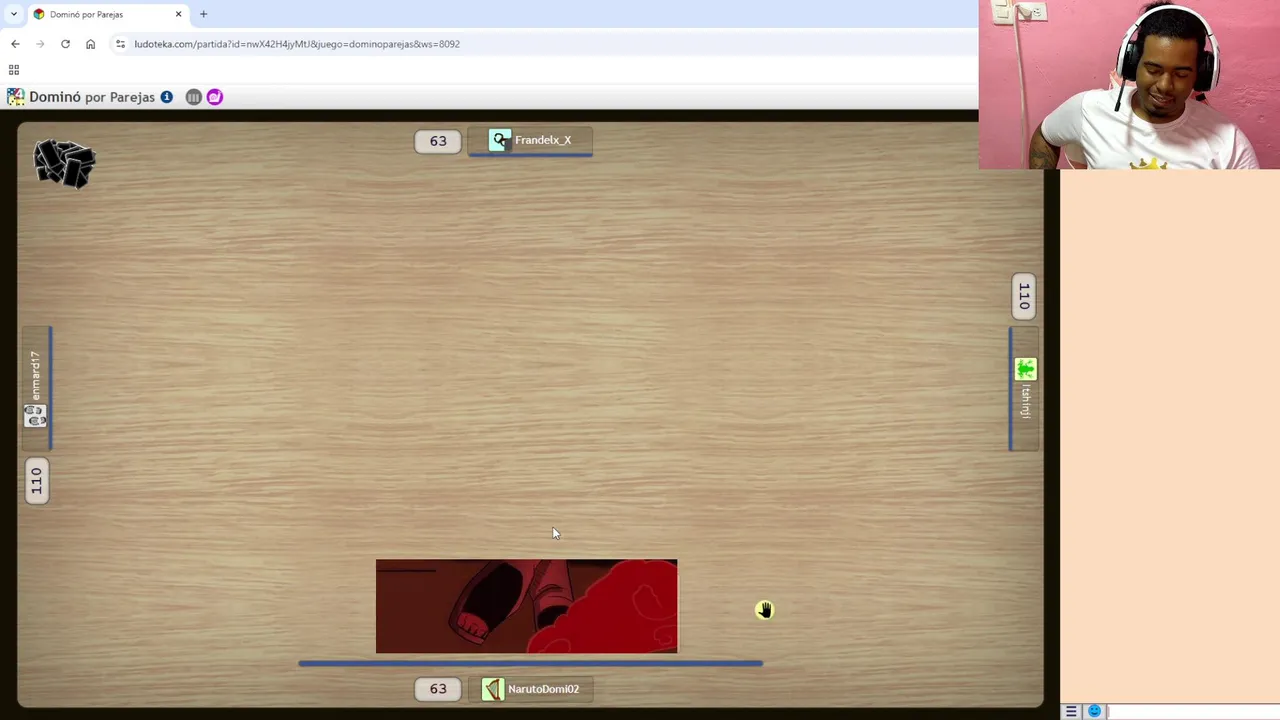Expand the tab search dropdown arrow
The height and width of the screenshot is (720, 1280).
pos(13,14)
